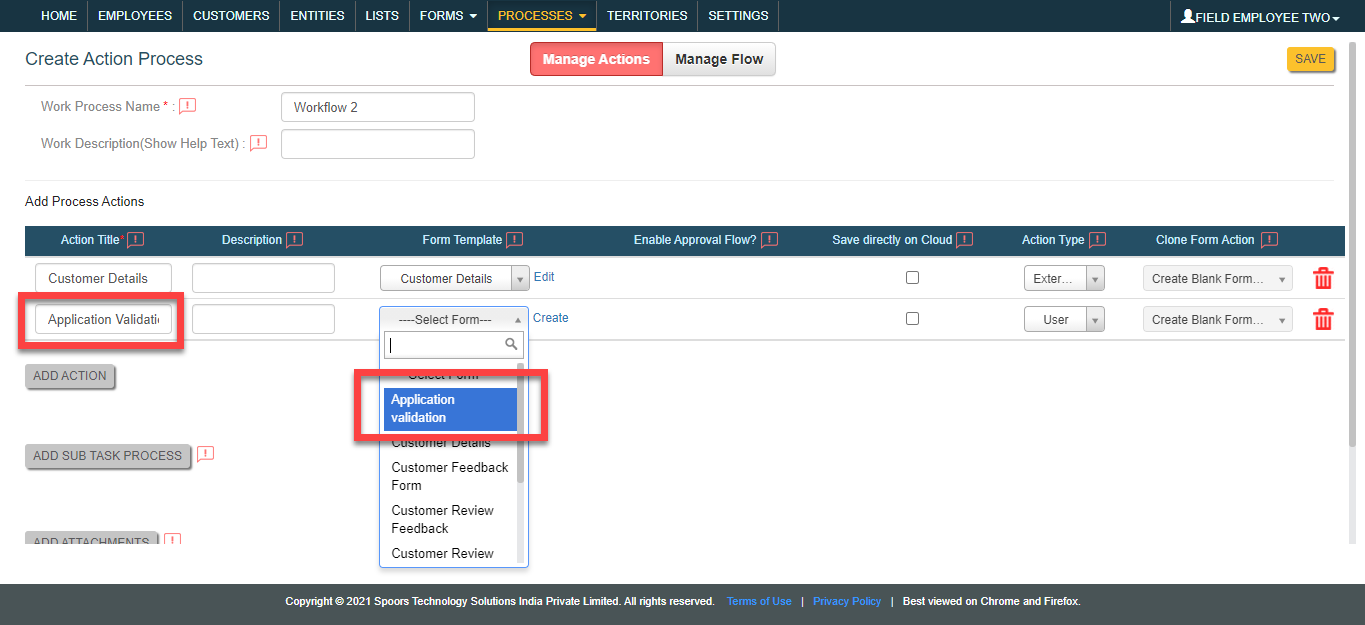Switch to the Manage Flow tab
The height and width of the screenshot is (625, 1365).
[x=718, y=59]
